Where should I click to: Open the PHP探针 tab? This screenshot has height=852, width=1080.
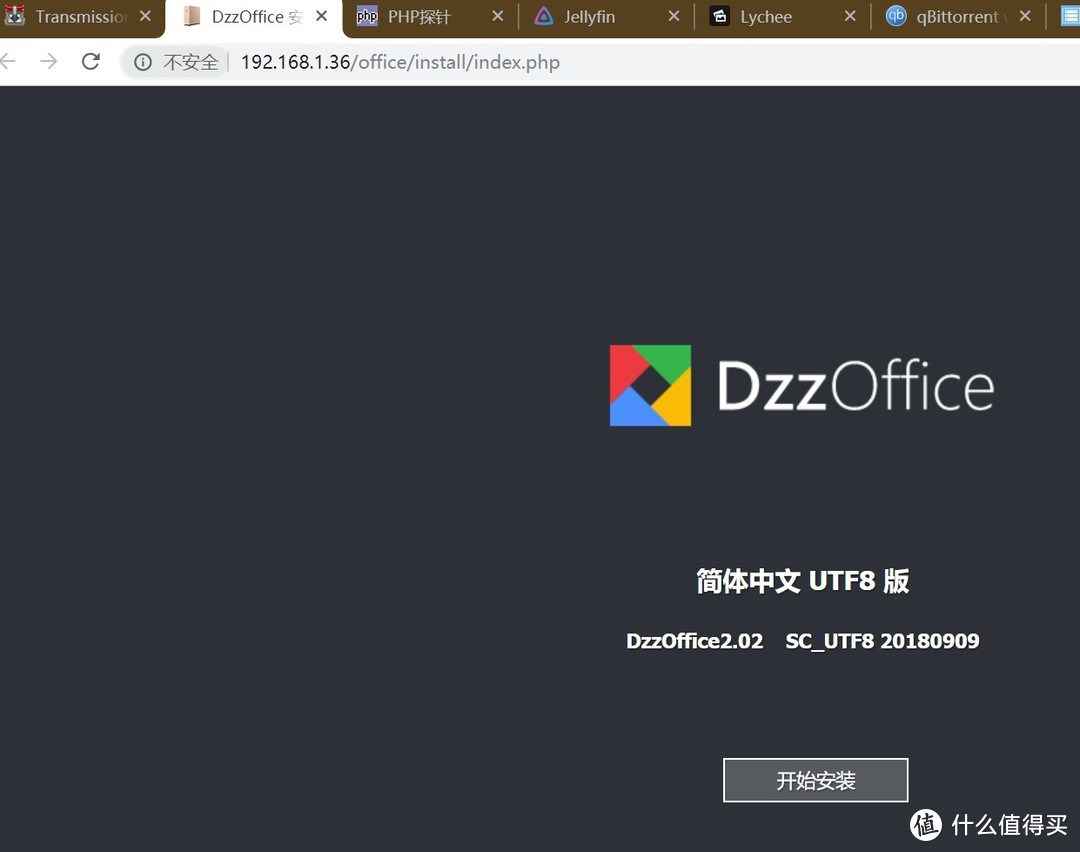[x=419, y=17]
